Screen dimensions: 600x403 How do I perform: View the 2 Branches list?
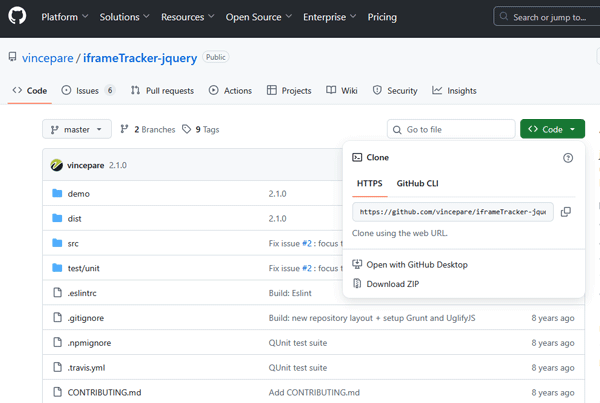[x=148, y=129]
